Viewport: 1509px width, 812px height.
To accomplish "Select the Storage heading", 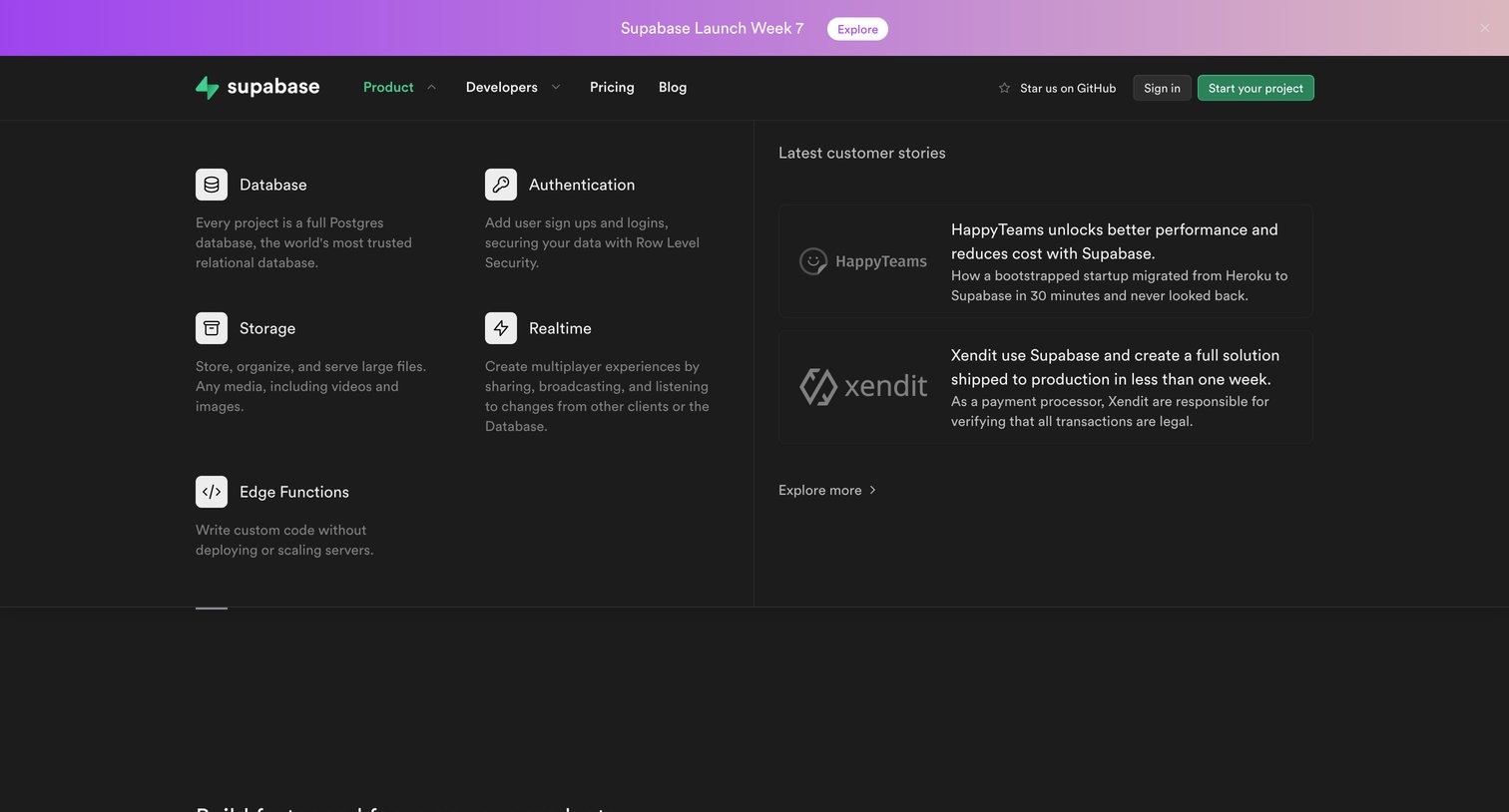I will point(267,328).
